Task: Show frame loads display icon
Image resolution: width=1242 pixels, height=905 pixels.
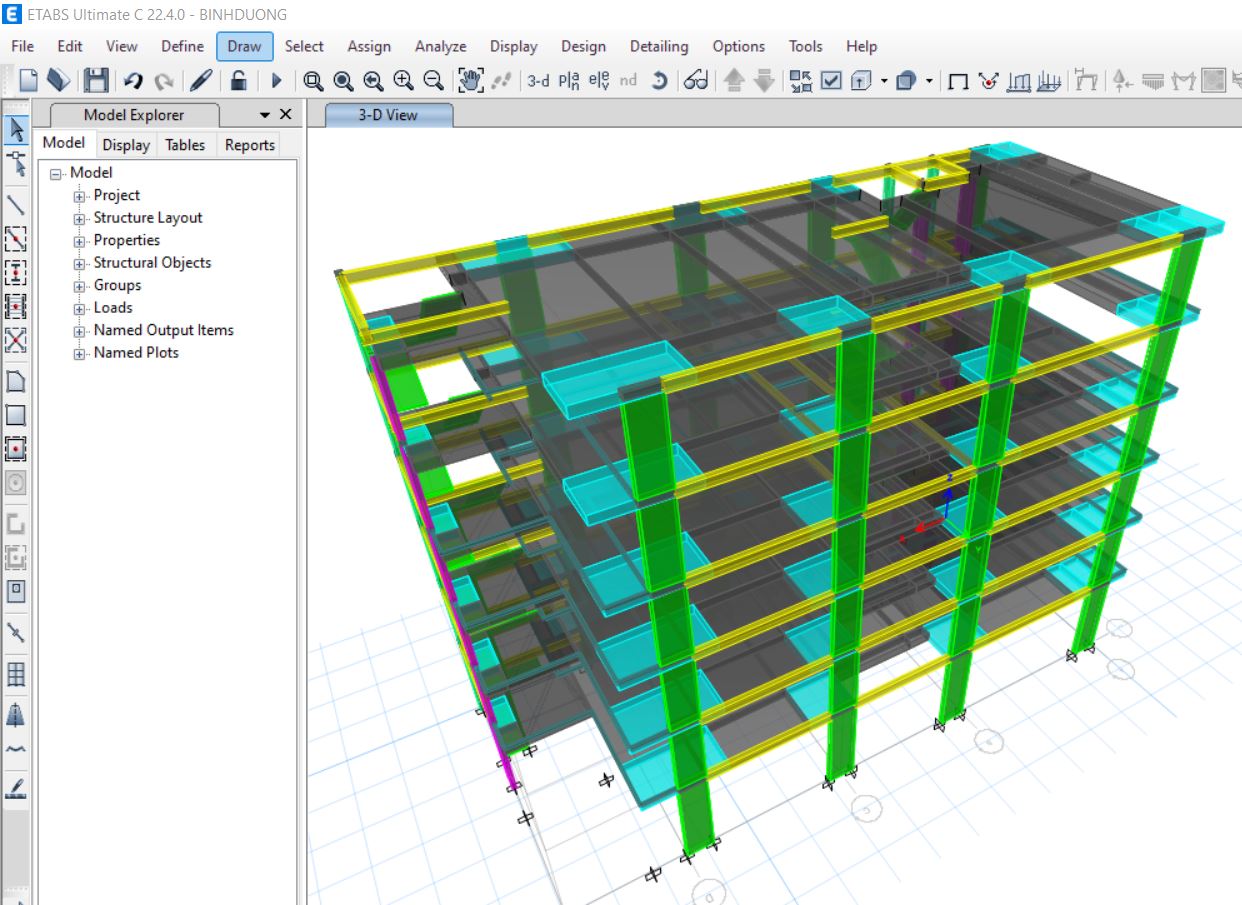Action: pos(1019,81)
